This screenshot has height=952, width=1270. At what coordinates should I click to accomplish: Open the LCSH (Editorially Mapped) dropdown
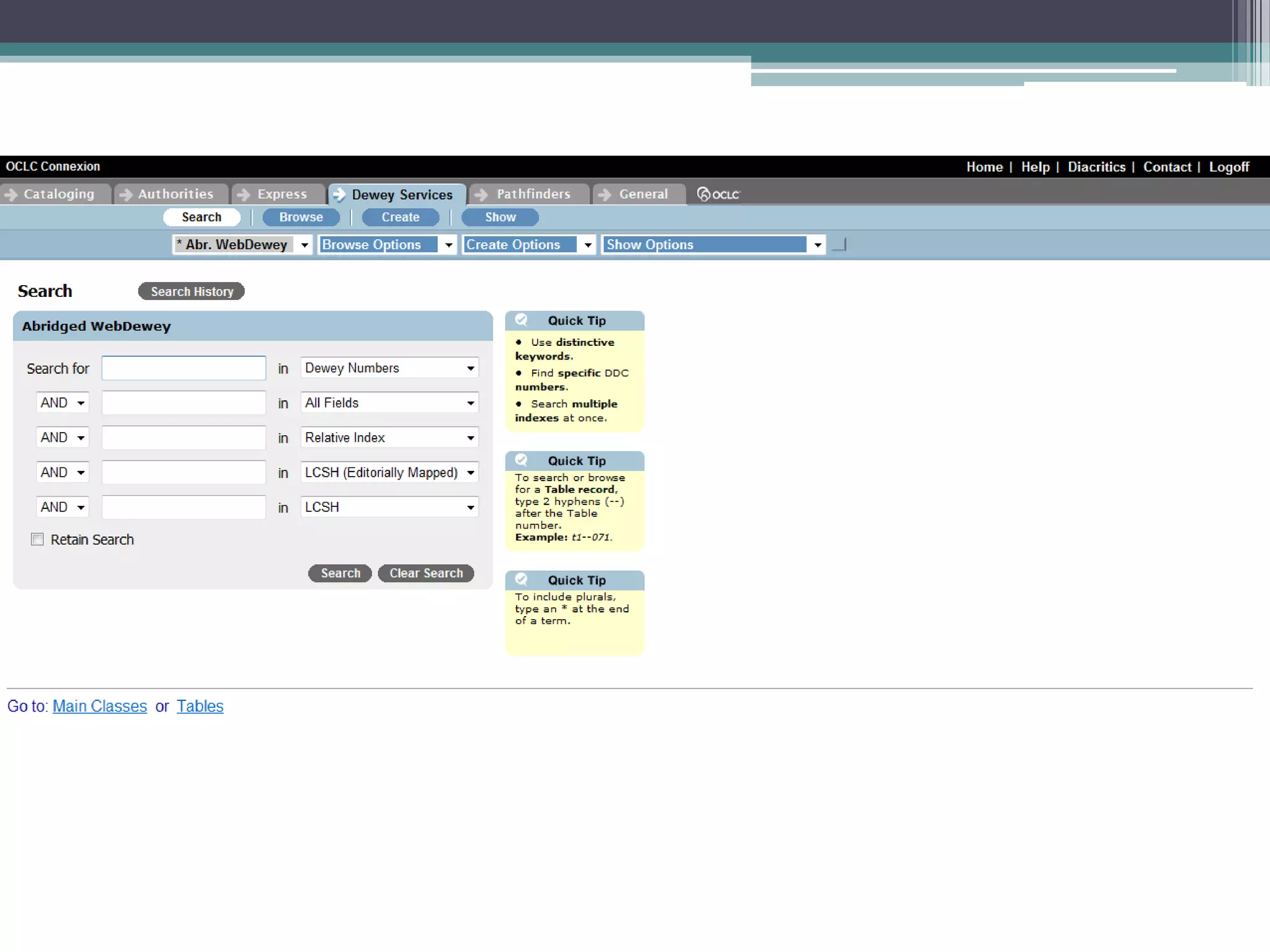tap(389, 472)
